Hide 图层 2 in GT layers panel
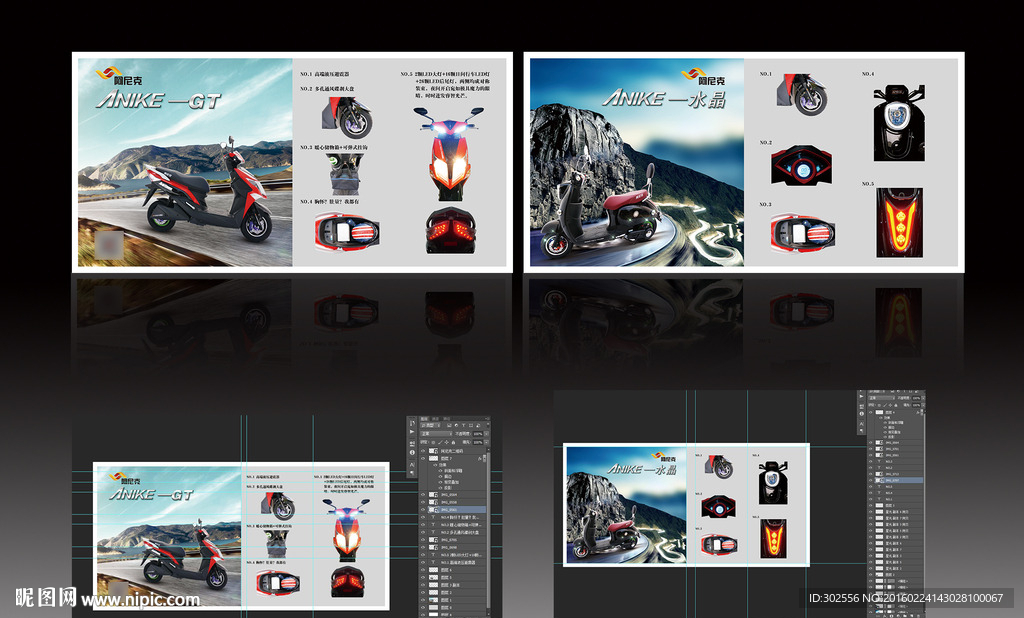 (423, 593)
